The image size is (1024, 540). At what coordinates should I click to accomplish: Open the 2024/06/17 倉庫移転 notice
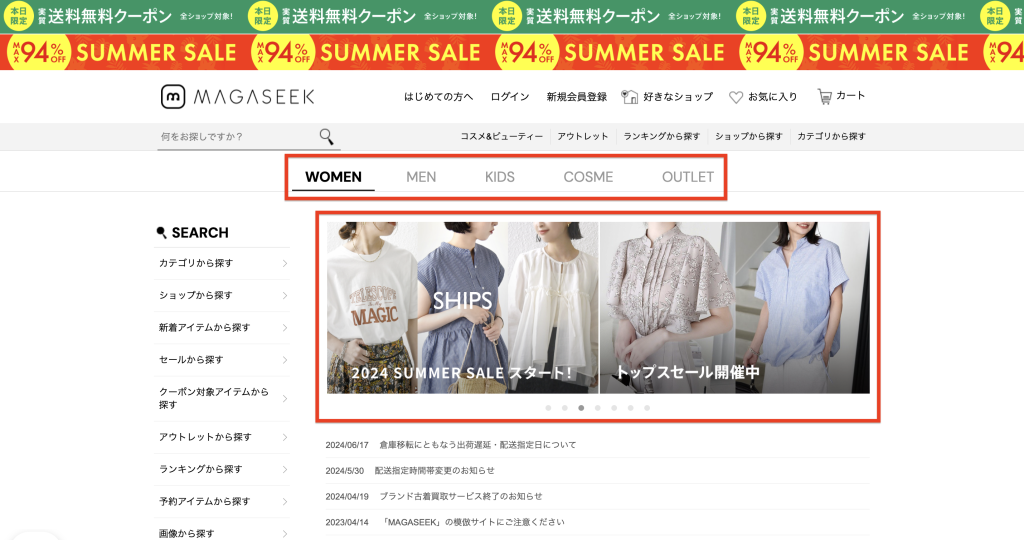[x=451, y=445]
